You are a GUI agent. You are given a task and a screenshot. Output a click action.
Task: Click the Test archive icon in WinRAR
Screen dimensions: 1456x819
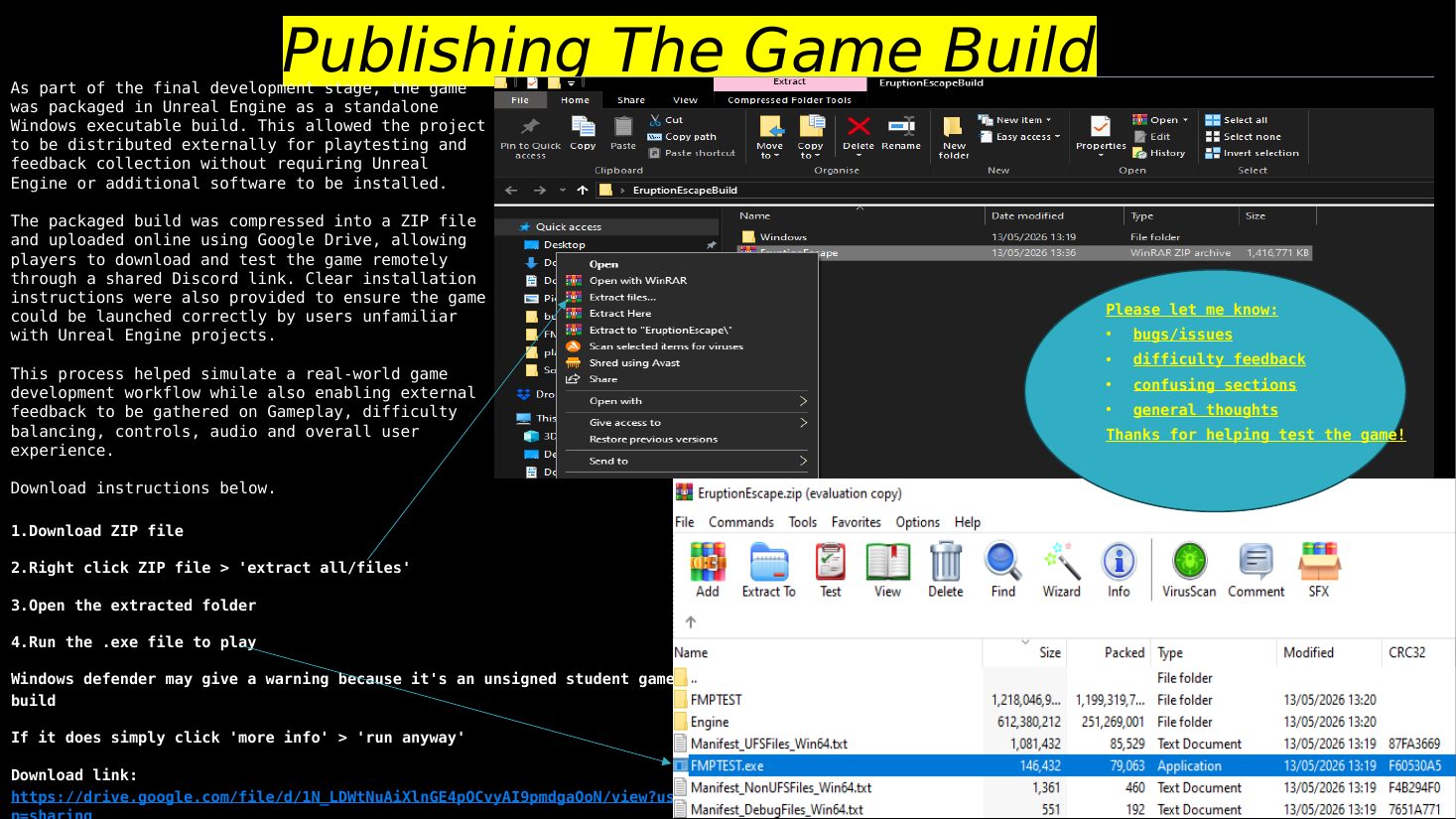coord(831,570)
